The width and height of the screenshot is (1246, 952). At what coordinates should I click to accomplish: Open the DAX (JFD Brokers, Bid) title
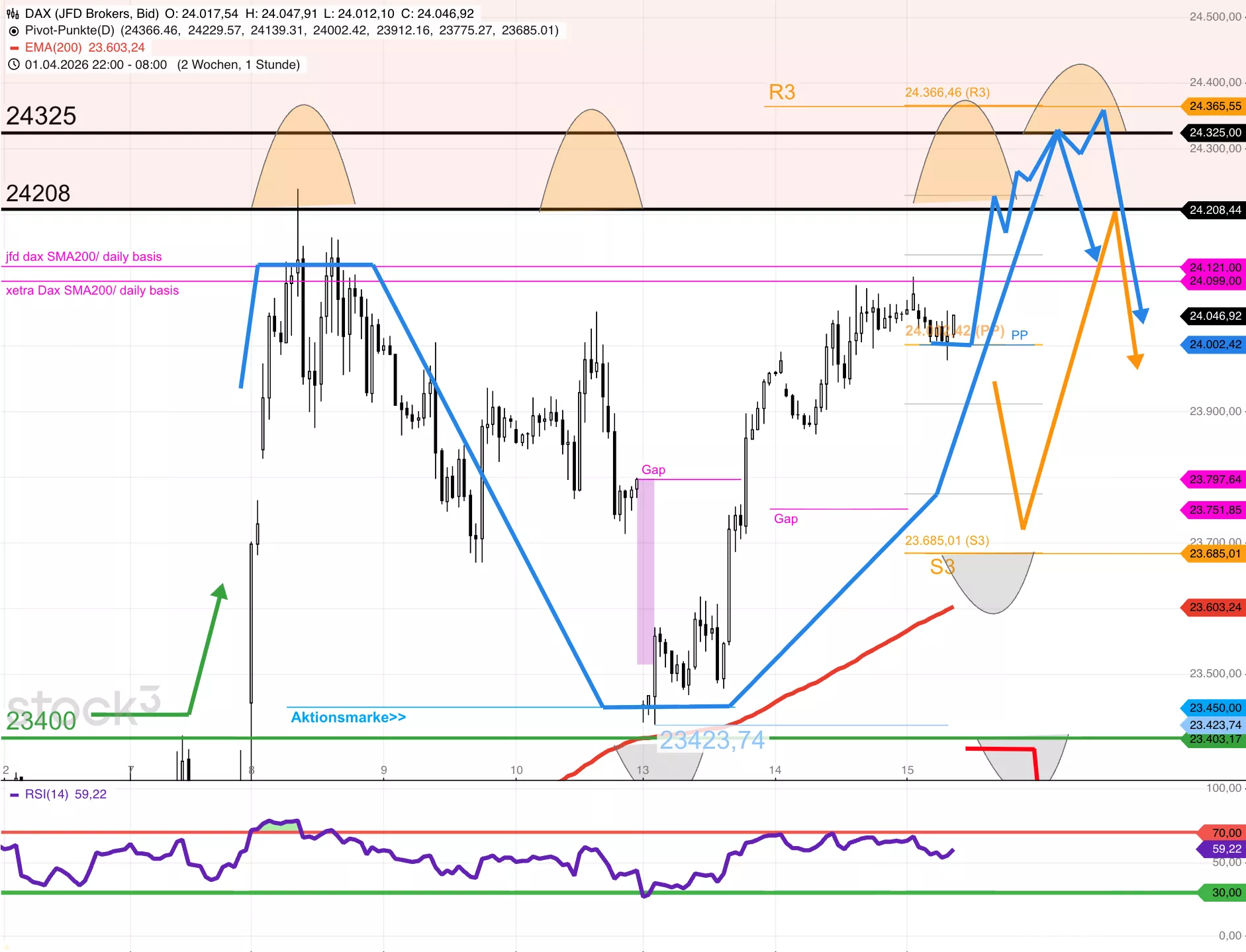91,13
